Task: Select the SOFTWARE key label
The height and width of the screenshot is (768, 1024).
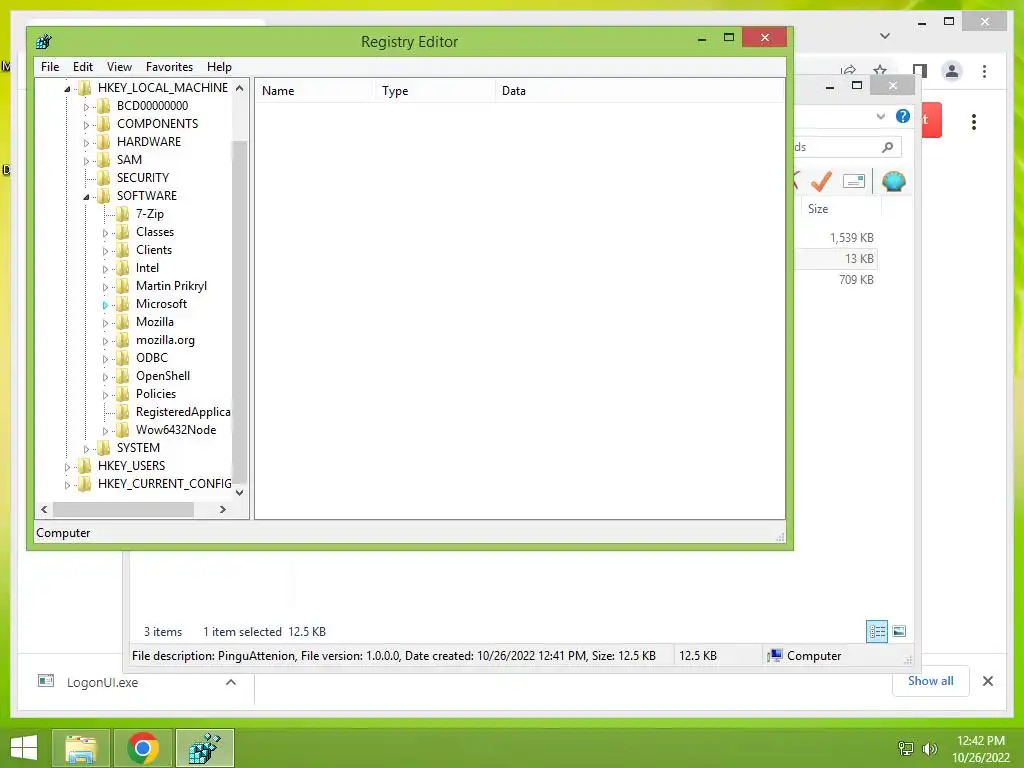Action: 147,195
